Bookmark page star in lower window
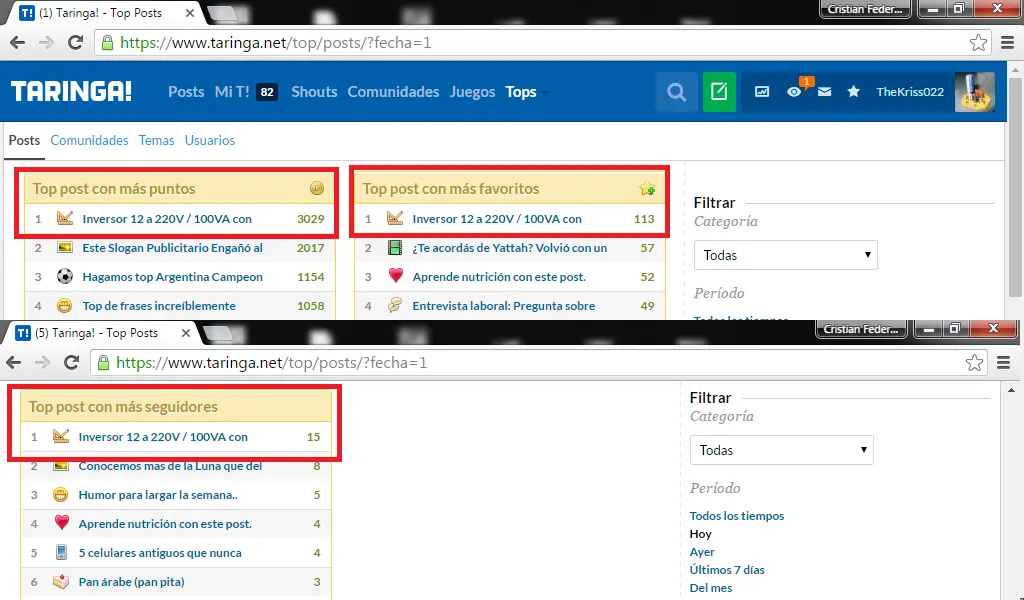 (974, 363)
